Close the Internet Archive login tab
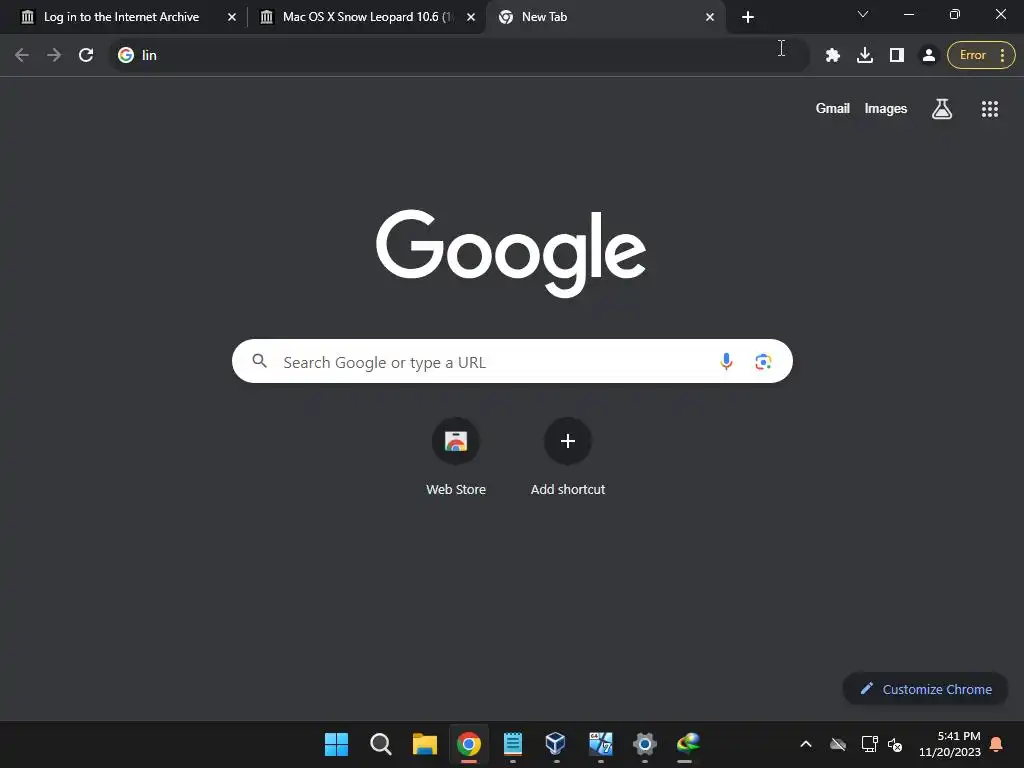The width and height of the screenshot is (1024, 768). (232, 17)
